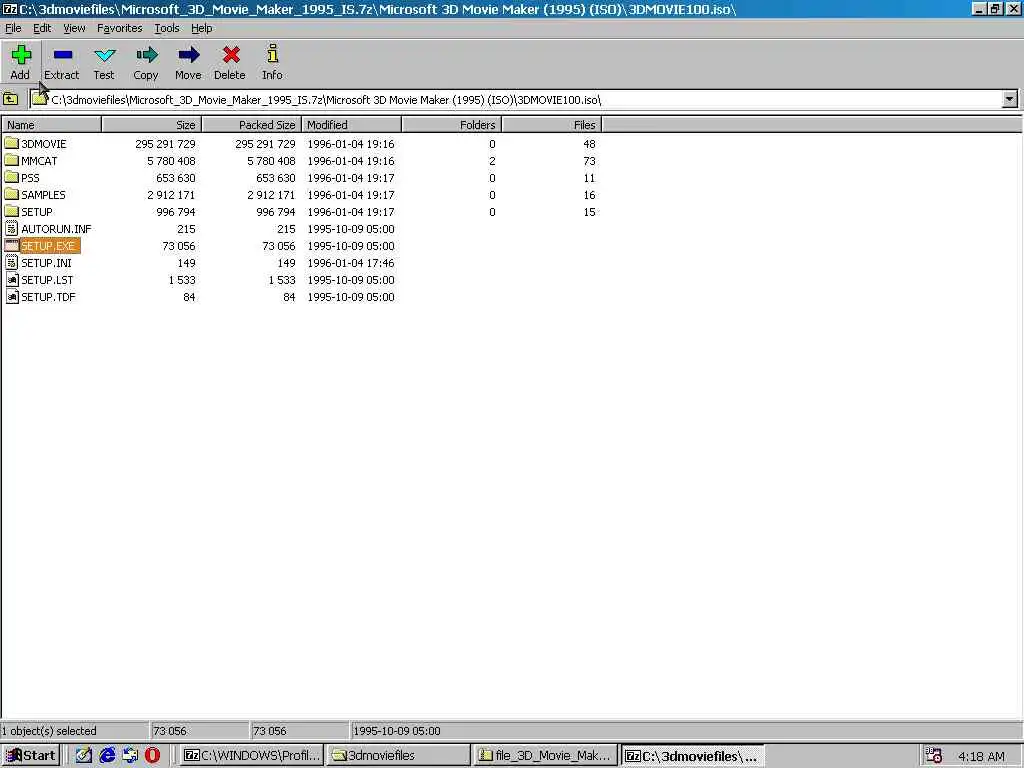Click the Move toolbar icon
Viewport: 1024px width, 768px height.
[x=188, y=55]
